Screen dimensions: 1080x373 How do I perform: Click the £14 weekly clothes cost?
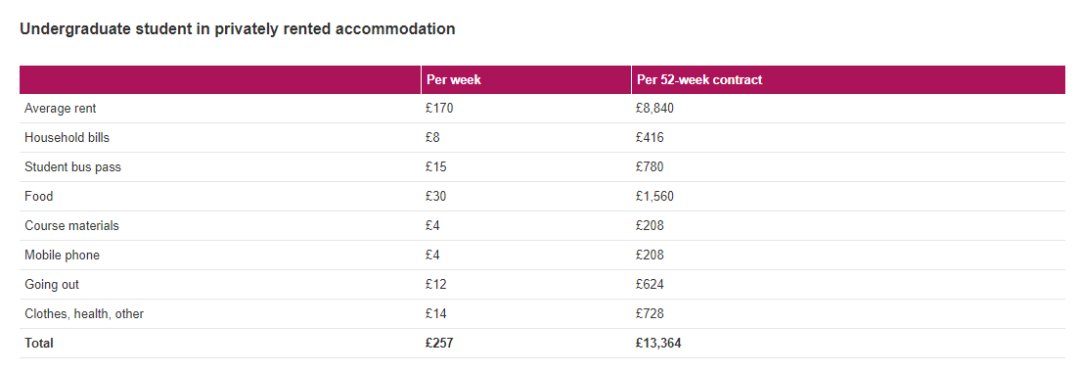pyautogui.click(x=436, y=314)
